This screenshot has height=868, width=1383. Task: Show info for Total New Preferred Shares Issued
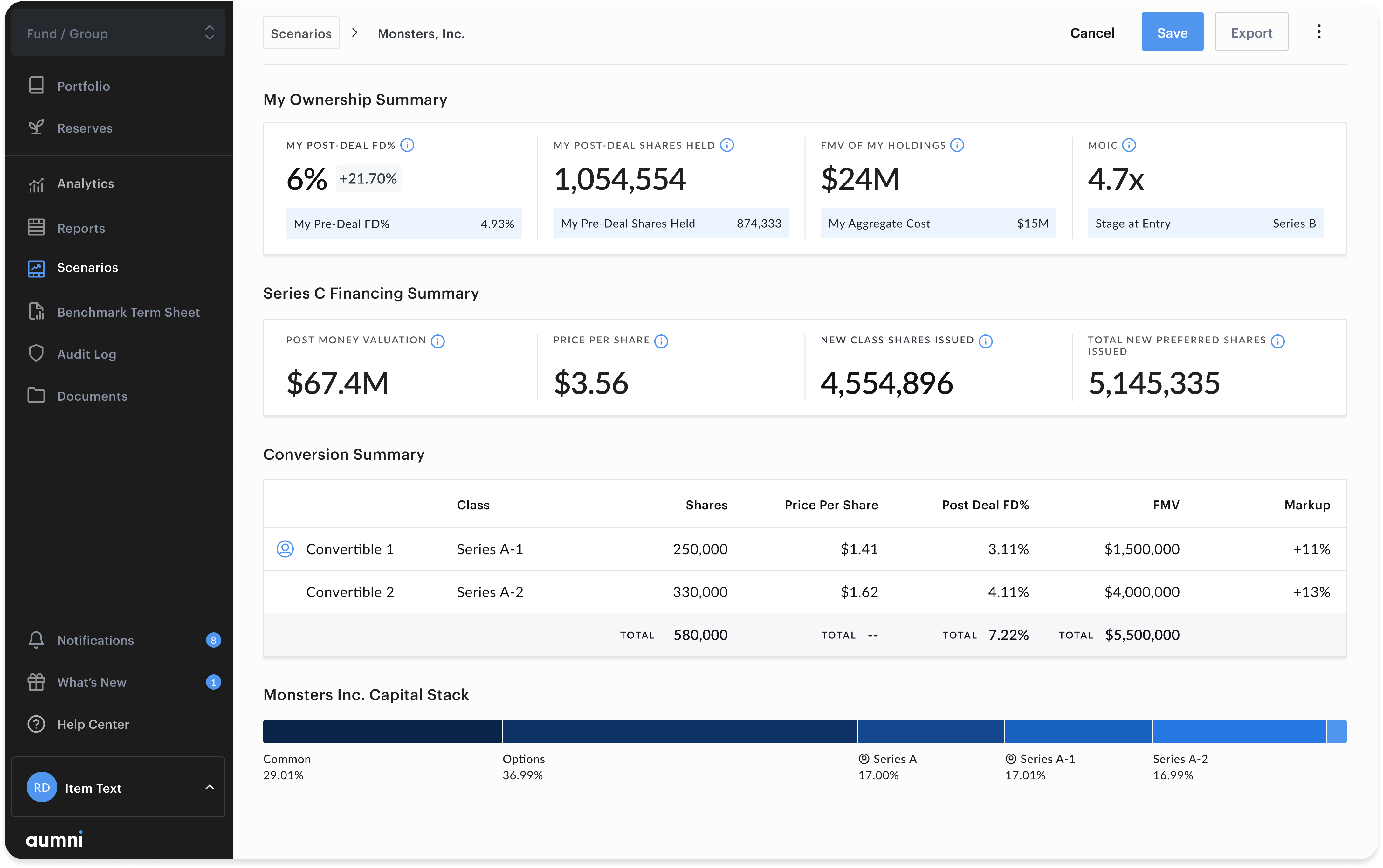pyautogui.click(x=1278, y=341)
